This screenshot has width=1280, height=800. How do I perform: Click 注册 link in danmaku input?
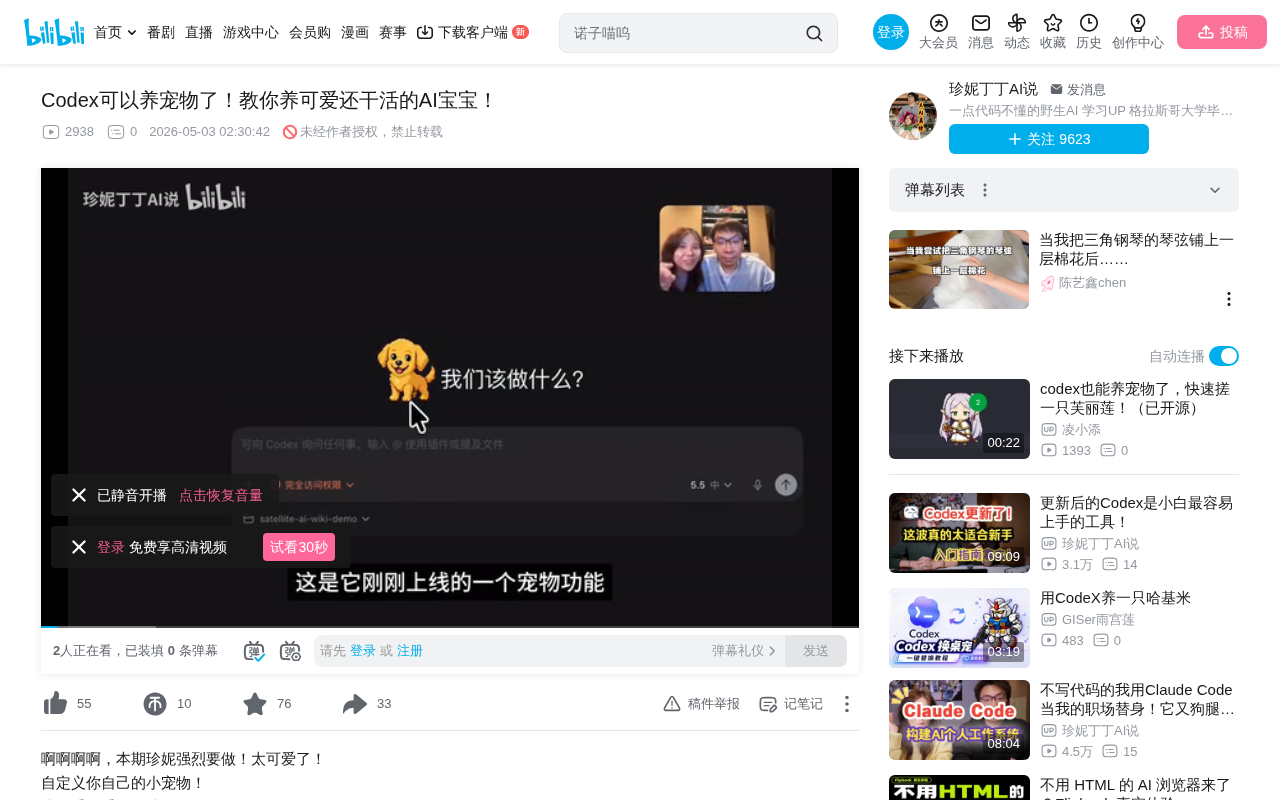click(410, 651)
